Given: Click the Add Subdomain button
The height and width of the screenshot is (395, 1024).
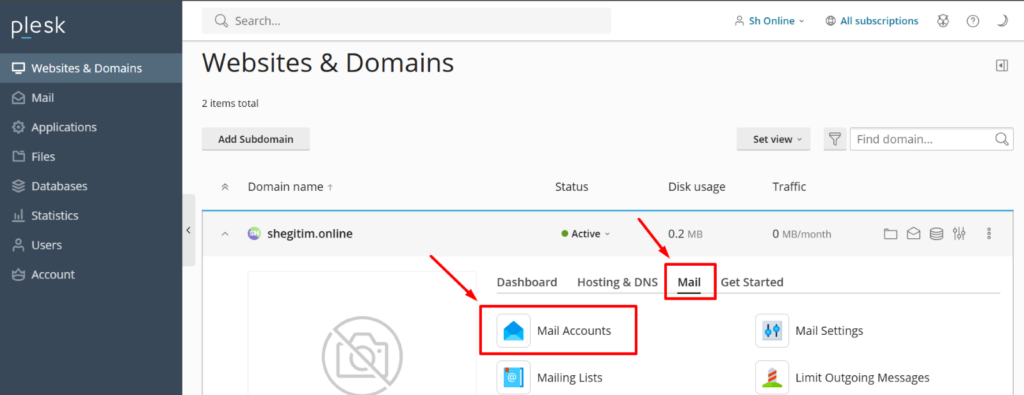Looking at the screenshot, I should [x=255, y=139].
